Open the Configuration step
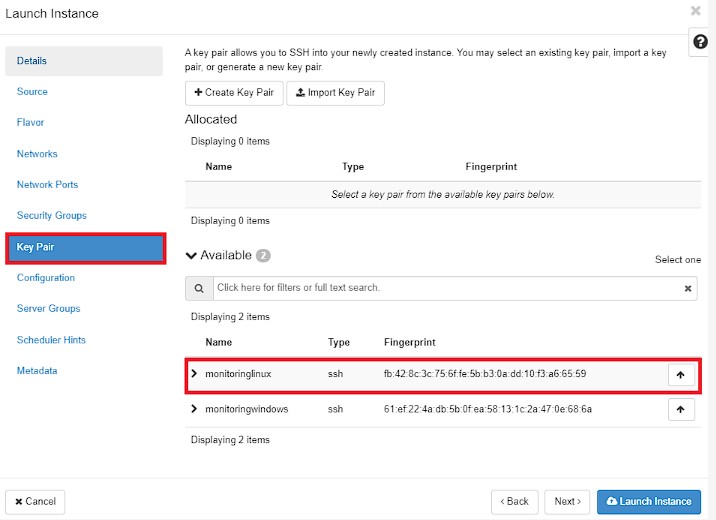 (46, 278)
